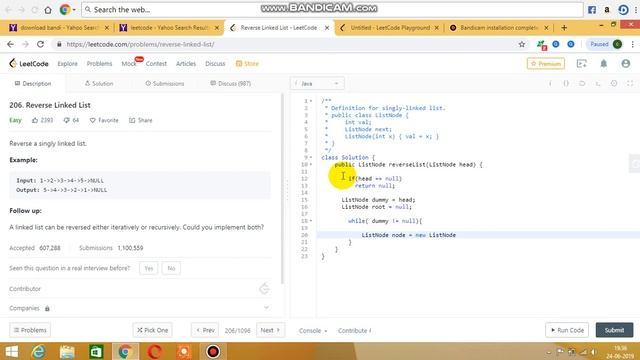Open Java language dropdown
The image size is (640, 360).
pos(317,84)
